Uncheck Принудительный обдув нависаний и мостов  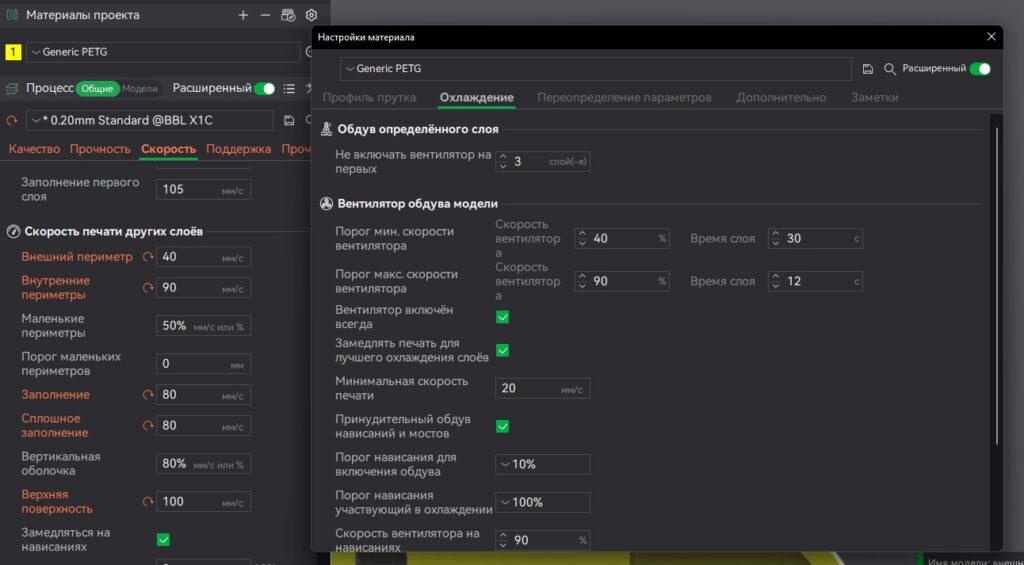click(502, 426)
